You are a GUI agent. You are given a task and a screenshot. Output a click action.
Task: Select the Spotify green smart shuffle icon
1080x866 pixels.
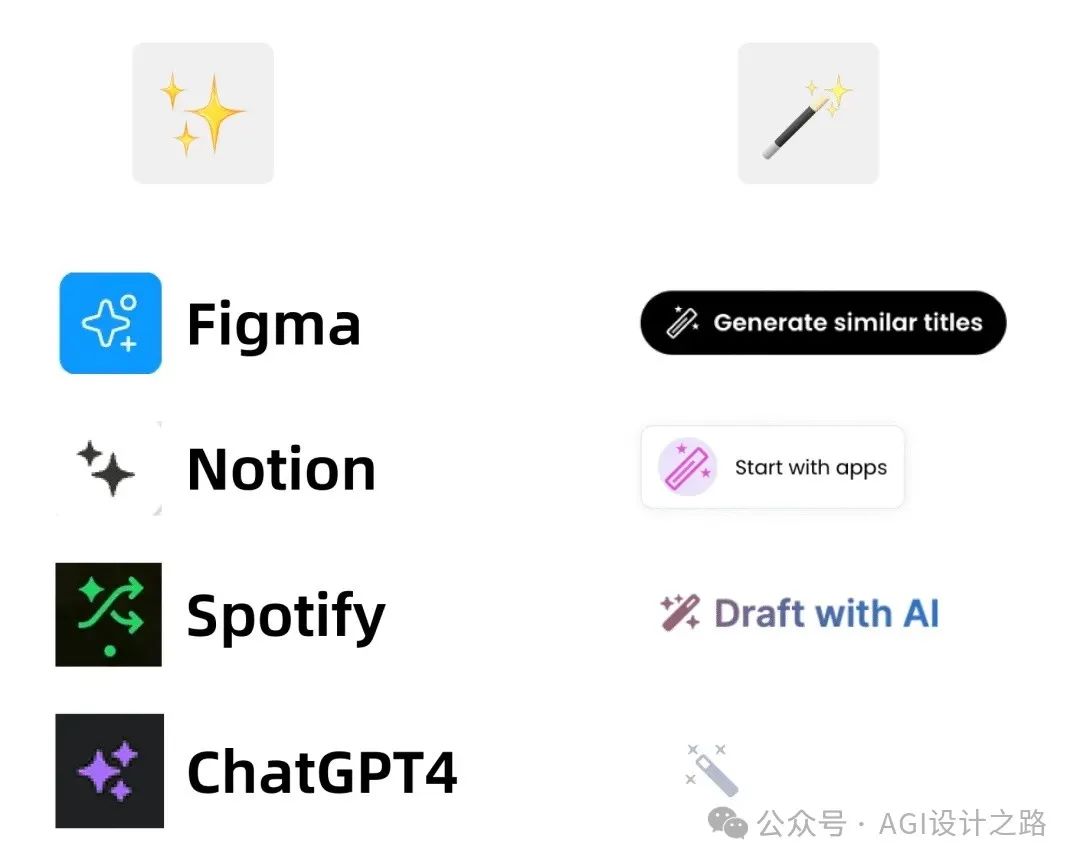109,615
